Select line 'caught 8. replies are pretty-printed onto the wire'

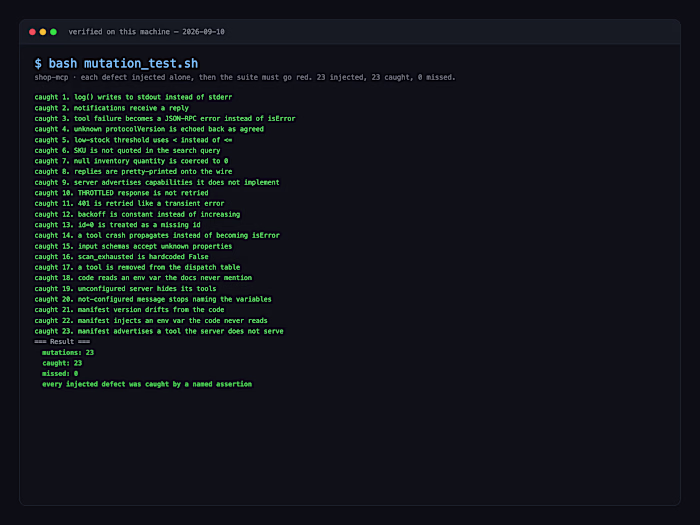(133, 171)
